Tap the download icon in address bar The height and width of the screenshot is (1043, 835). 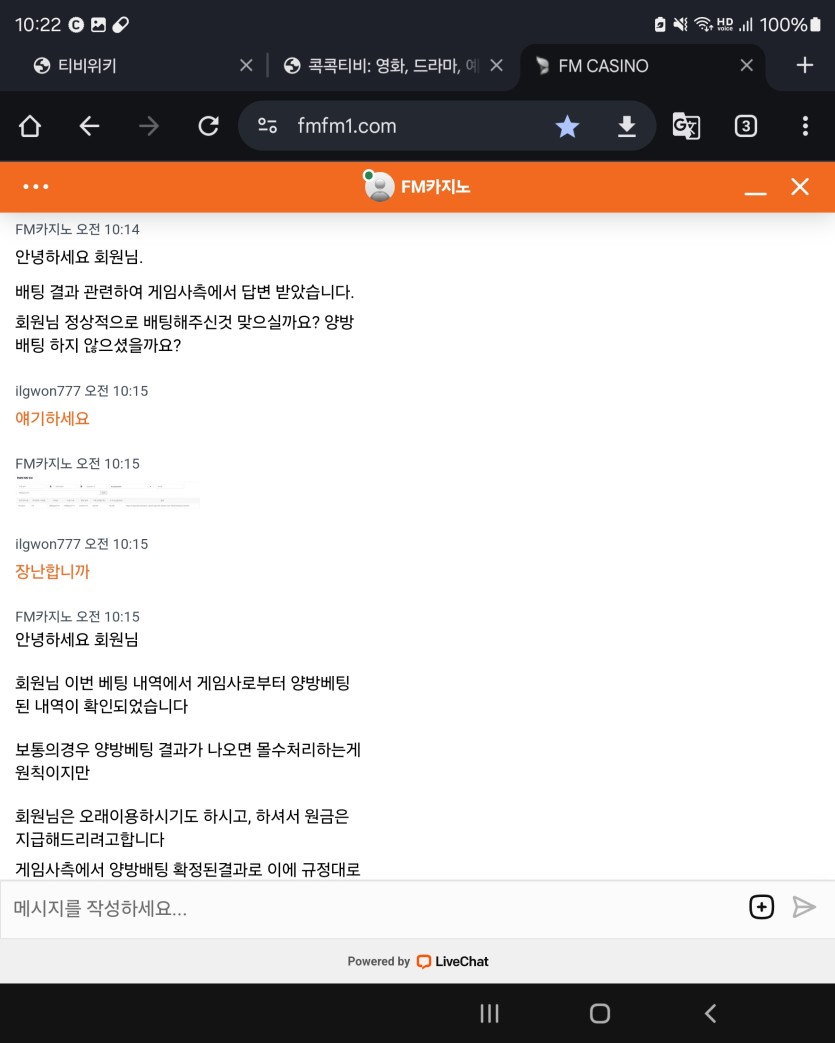pos(626,126)
